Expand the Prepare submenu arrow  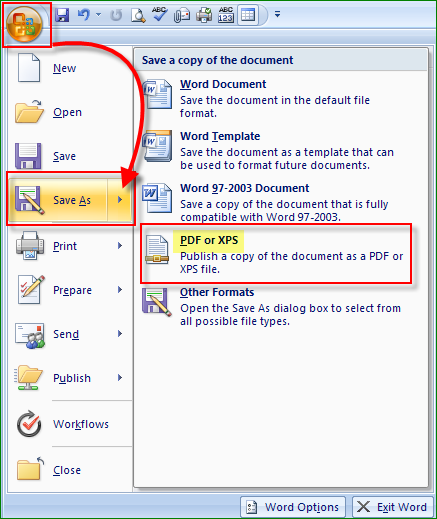point(120,290)
